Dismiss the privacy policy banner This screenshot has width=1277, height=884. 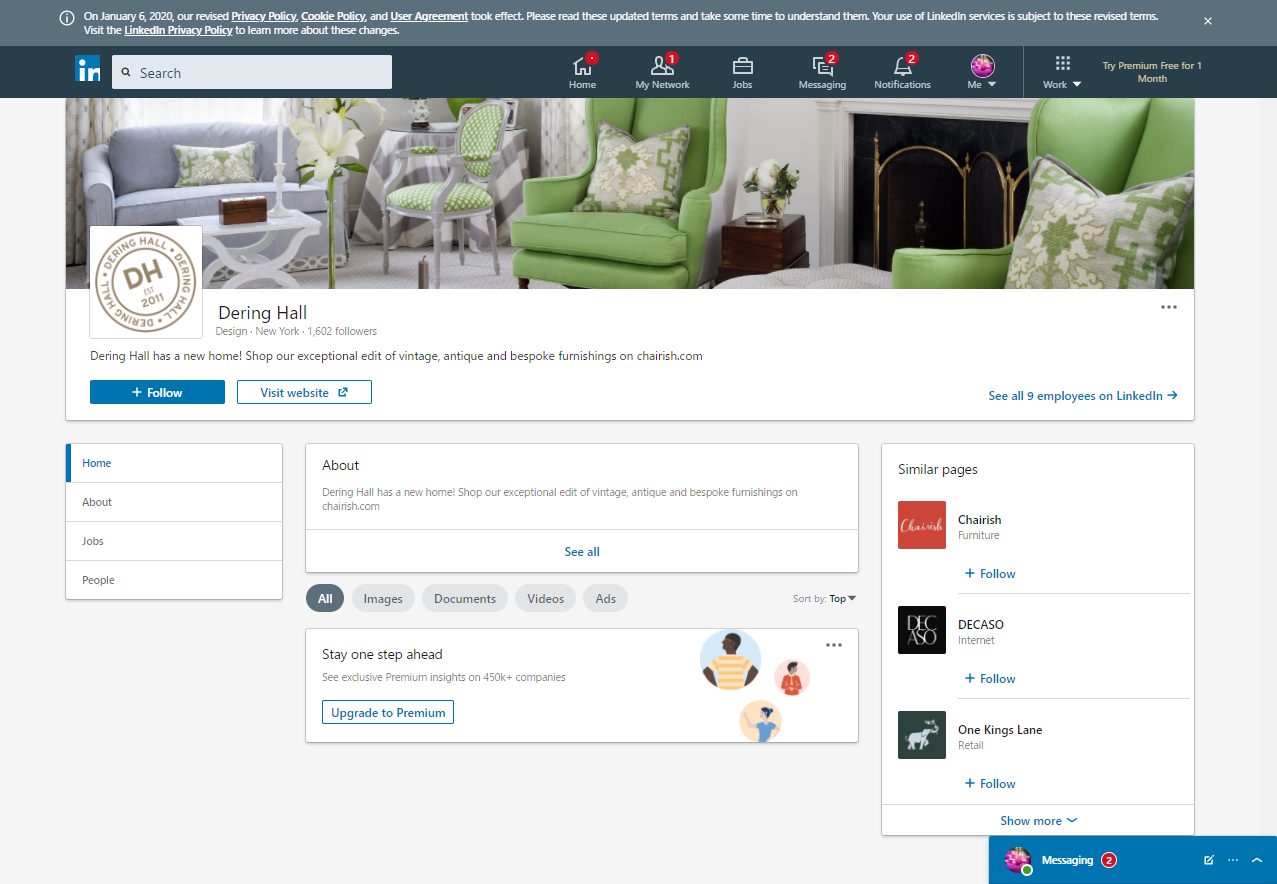pyautogui.click(x=1208, y=21)
